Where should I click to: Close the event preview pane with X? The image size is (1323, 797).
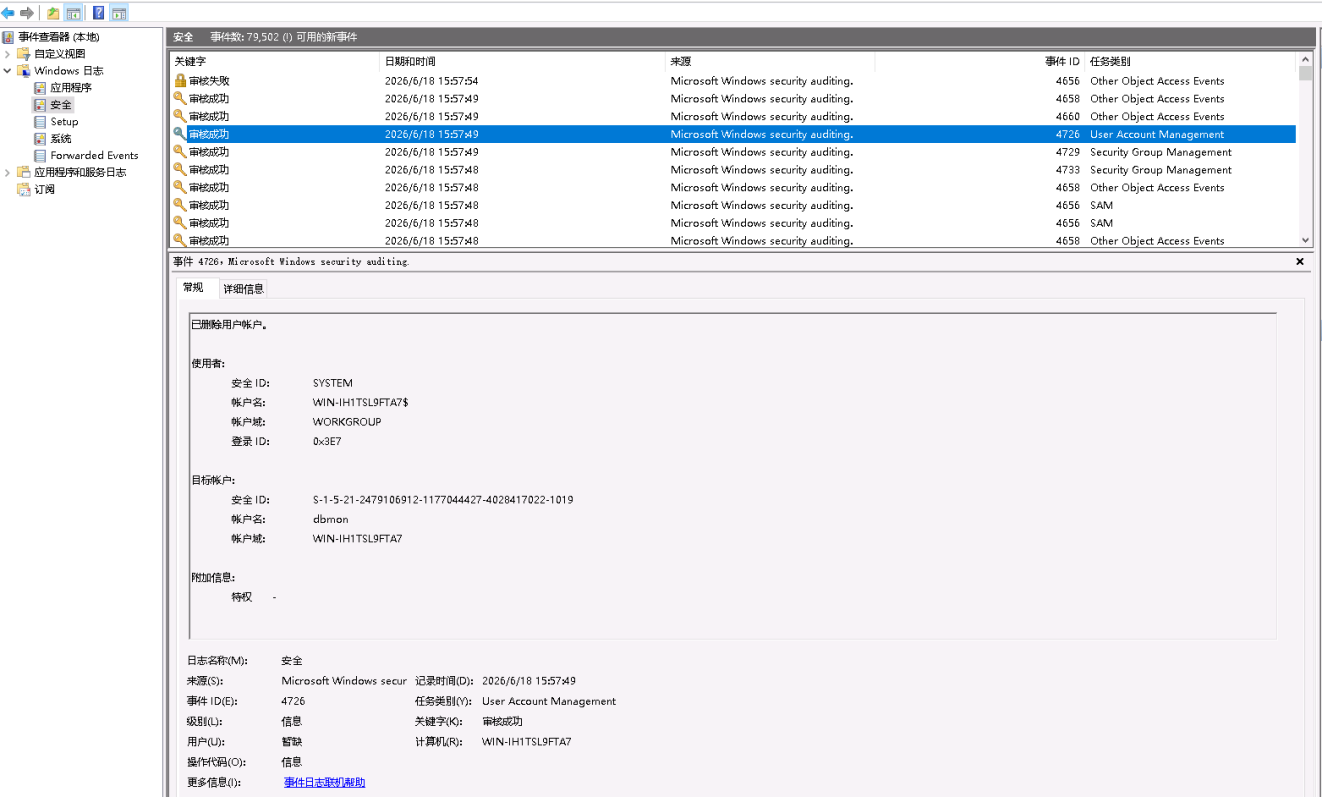(1300, 261)
